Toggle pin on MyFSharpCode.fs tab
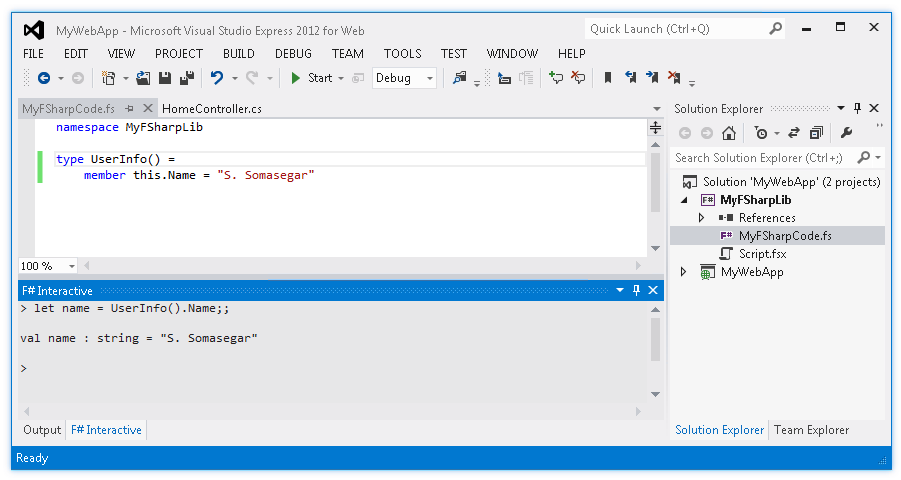Viewport: 901px width, 480px height. [129, 108]
